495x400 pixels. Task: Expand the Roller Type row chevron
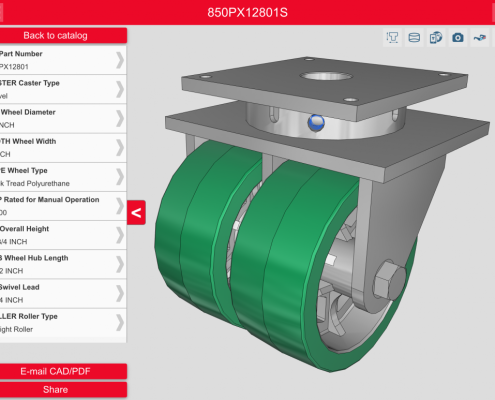tap(120, 322)
